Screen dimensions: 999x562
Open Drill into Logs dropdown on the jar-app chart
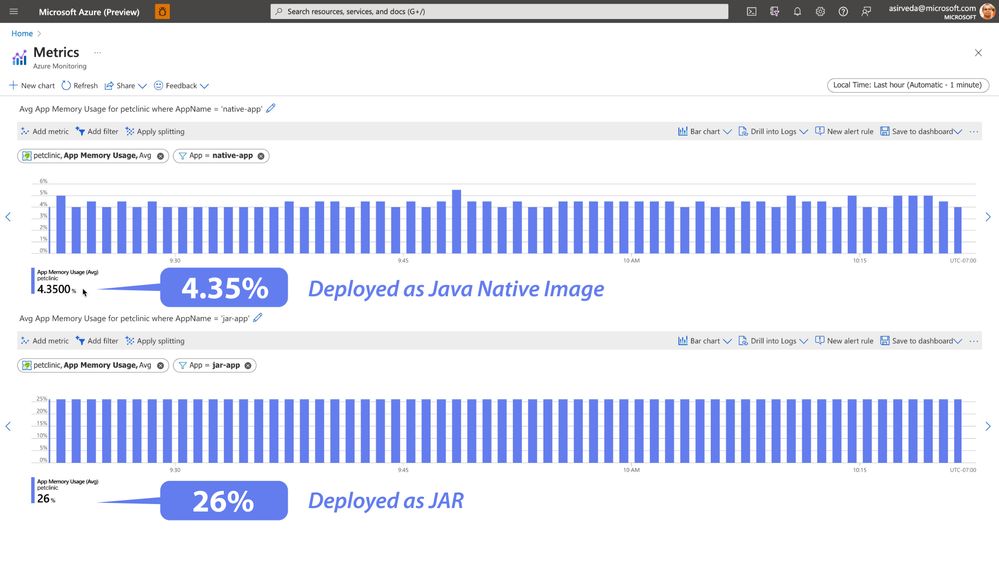[x=773, y=341]
